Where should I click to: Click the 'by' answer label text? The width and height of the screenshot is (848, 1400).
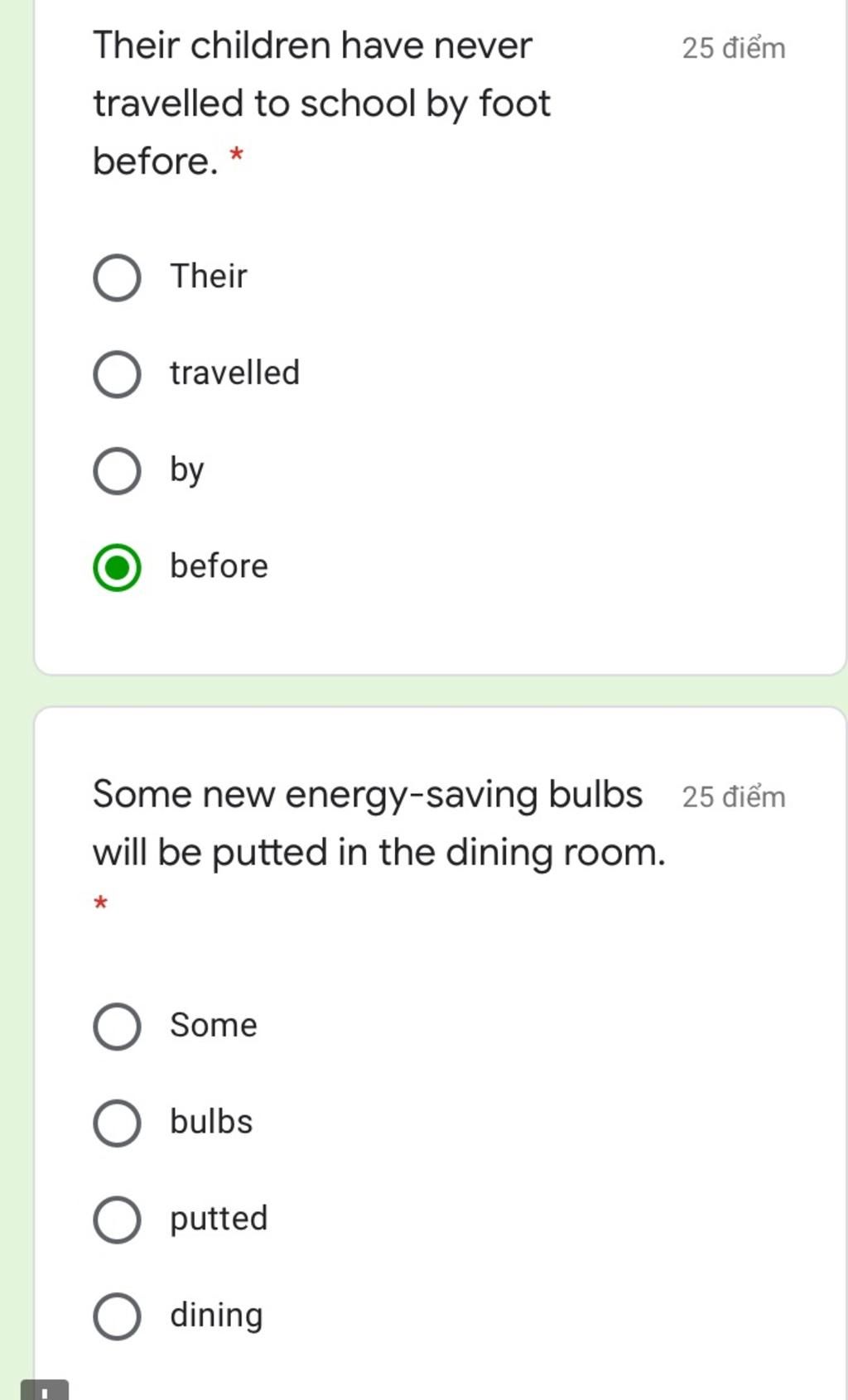[187, 470]
